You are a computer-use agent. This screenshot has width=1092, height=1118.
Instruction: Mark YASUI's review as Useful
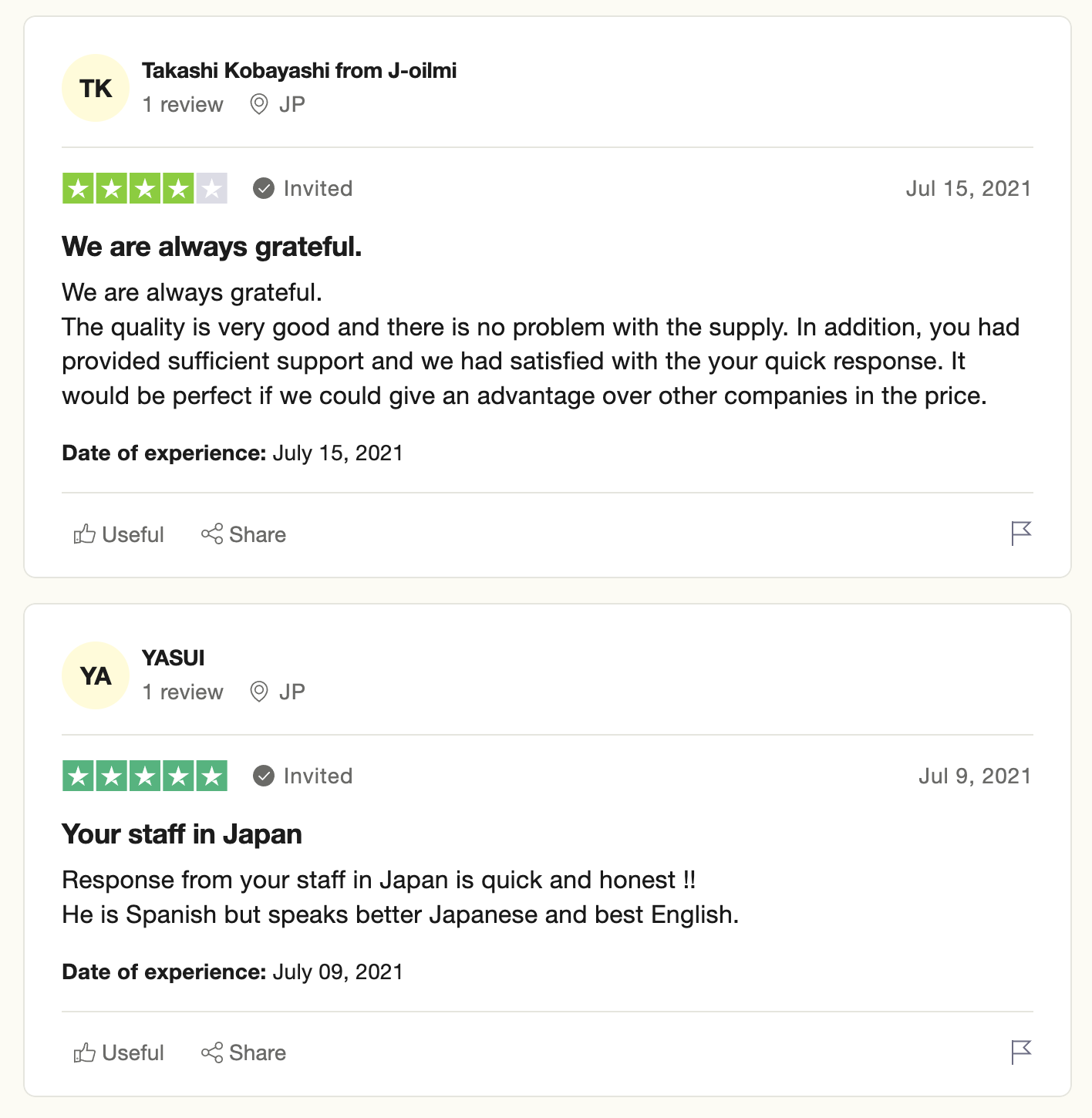coord(119,1052)
